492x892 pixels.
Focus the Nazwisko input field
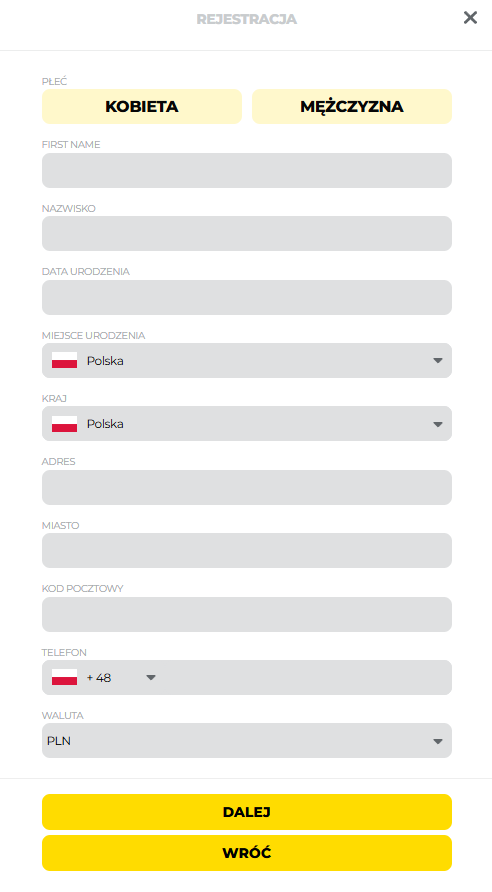(x=247, y=233)
